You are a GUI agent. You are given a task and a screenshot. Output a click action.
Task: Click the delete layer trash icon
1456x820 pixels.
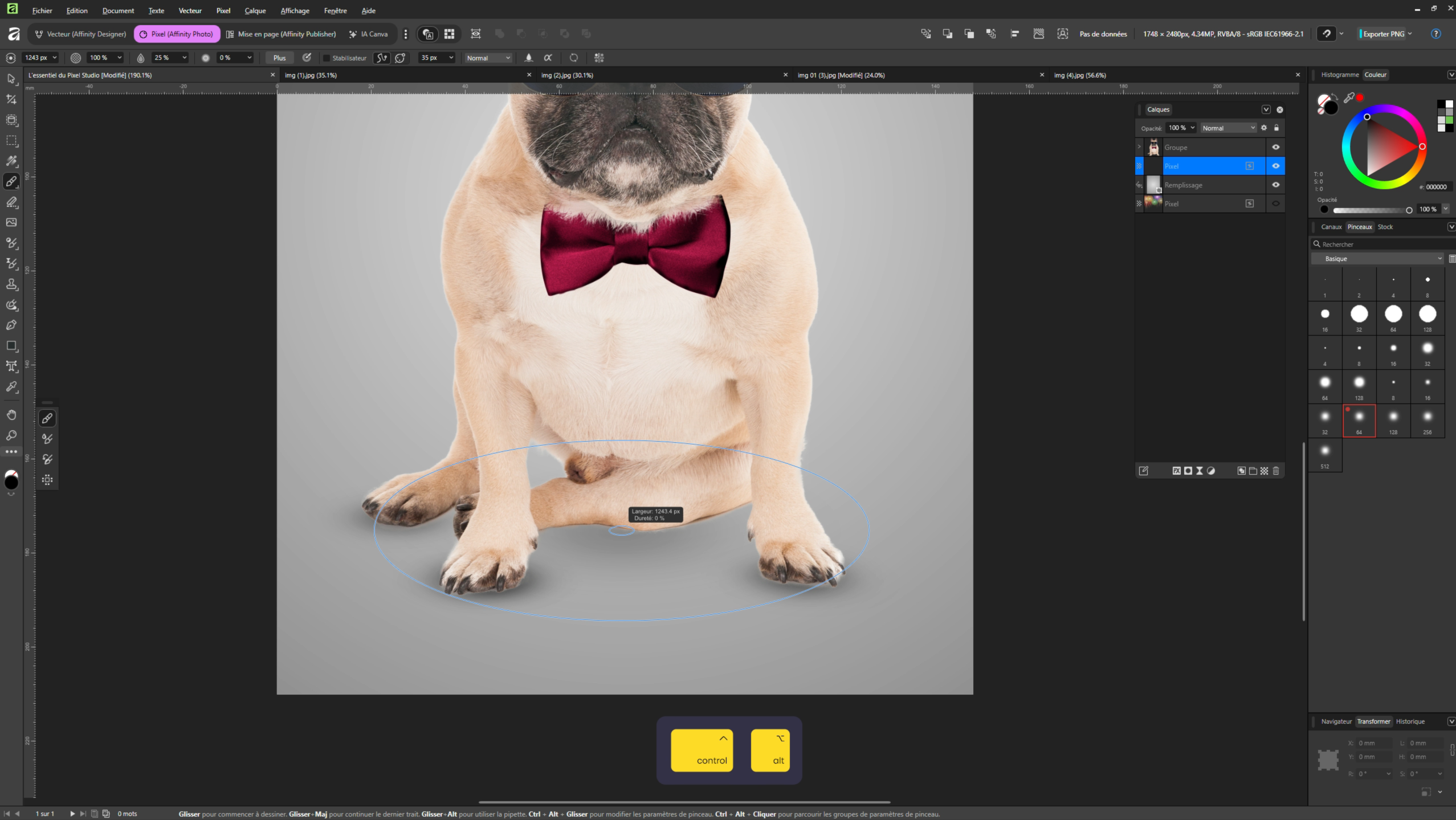click(x=1276, y=471)
